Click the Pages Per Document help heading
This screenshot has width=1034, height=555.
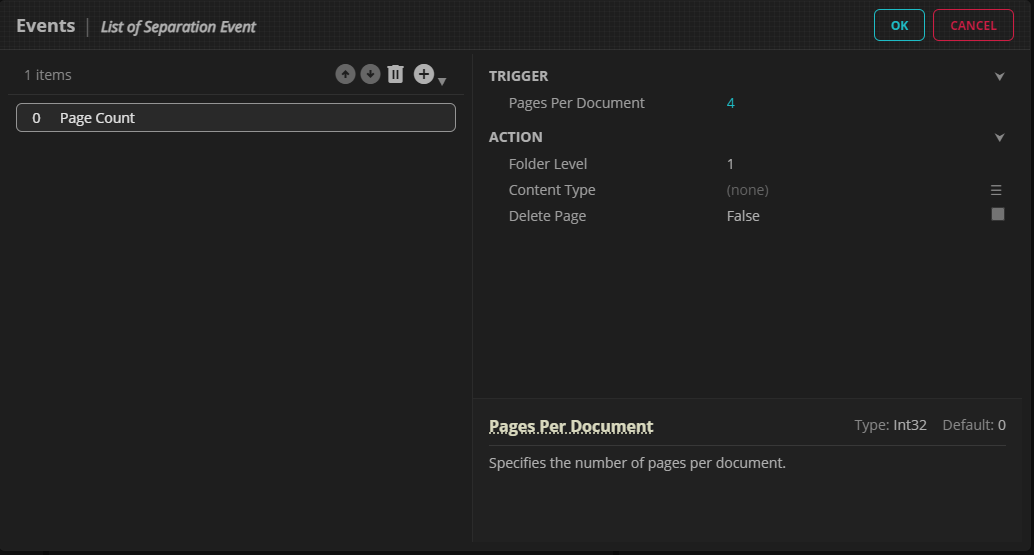[x=571, y=426]
